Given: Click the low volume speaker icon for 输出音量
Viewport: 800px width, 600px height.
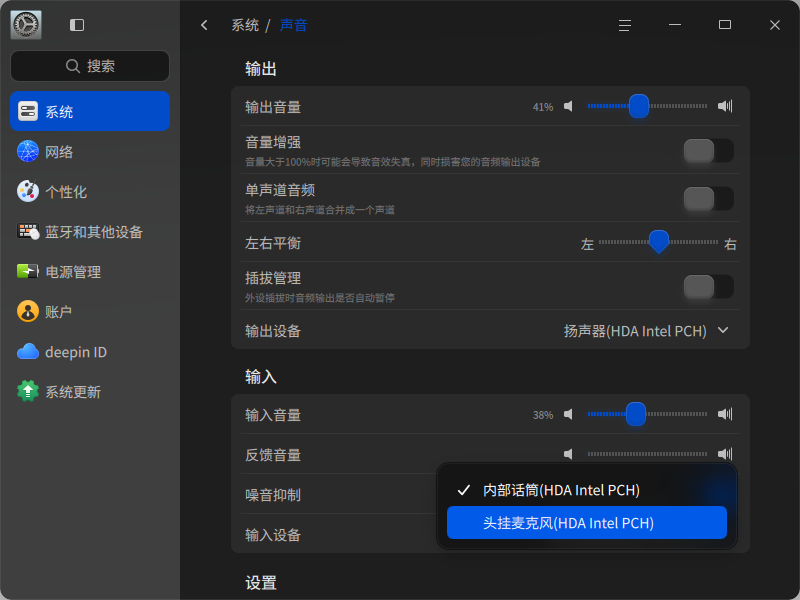Looking at the screenshot, I should click(568, 106).
